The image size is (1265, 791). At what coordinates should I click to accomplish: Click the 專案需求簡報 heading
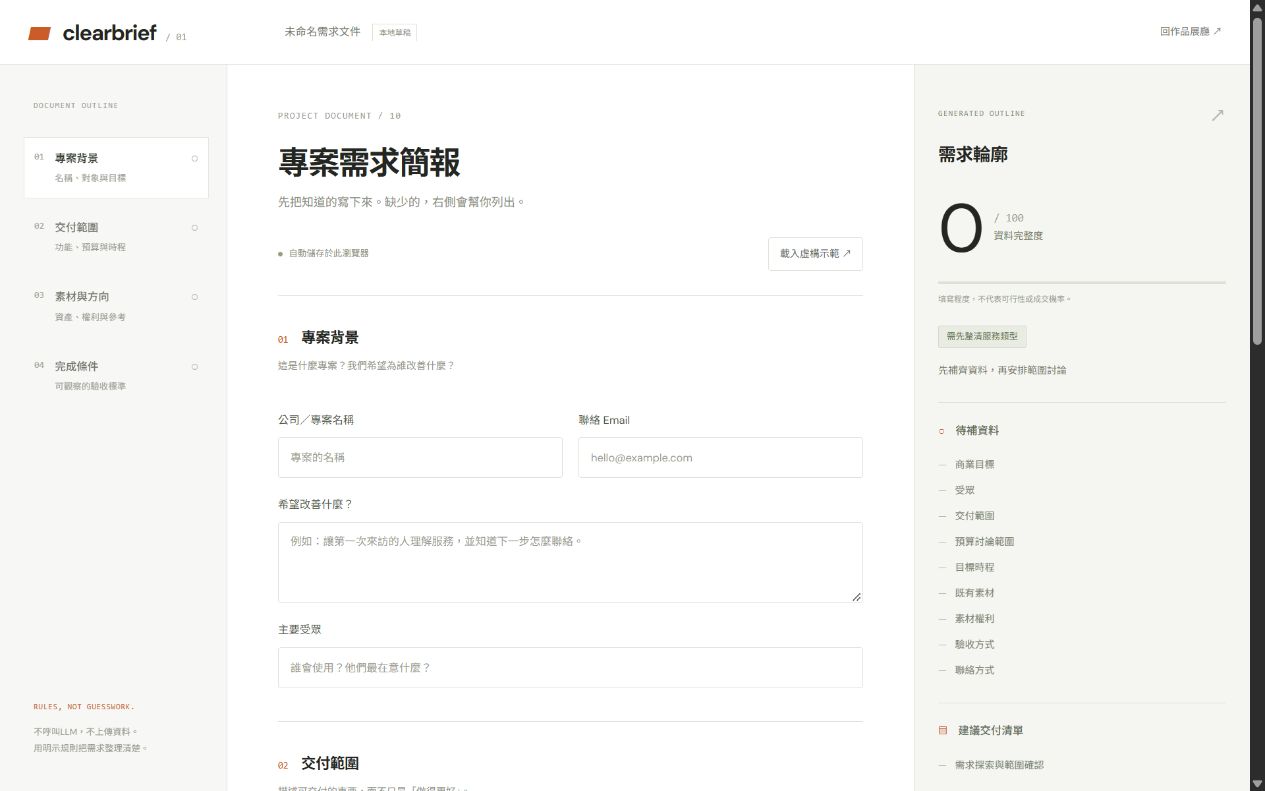[x=369, y=163]
